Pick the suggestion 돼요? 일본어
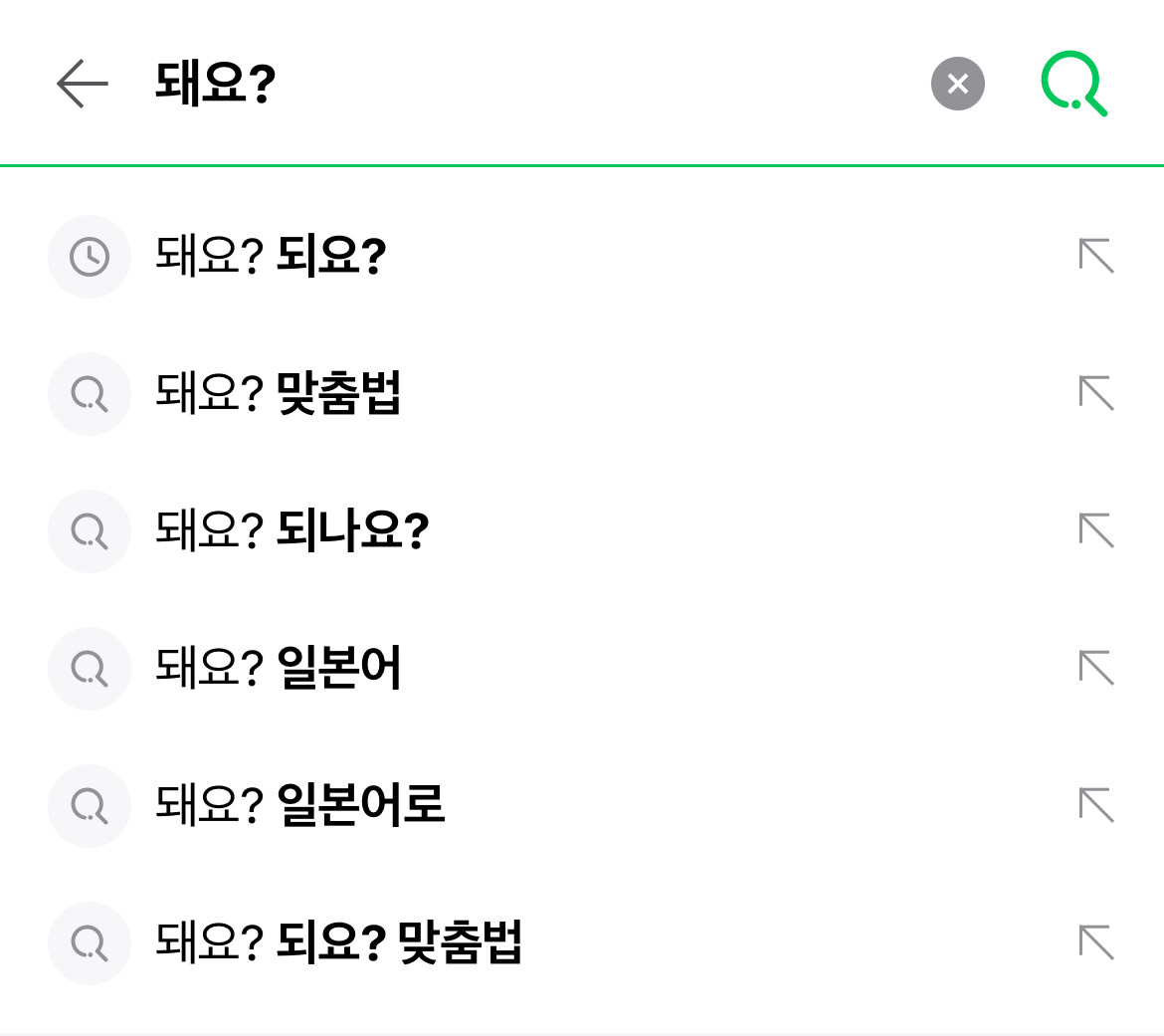The height and width of the screenshot is (1036, 1164). 279,669
